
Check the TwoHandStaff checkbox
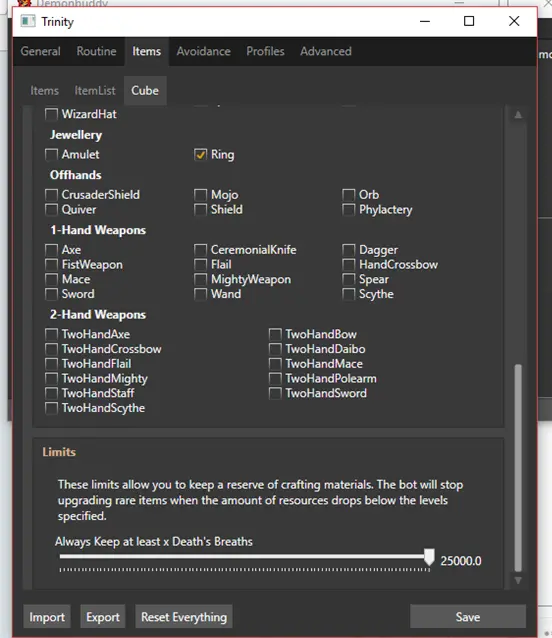coord(51,393)
